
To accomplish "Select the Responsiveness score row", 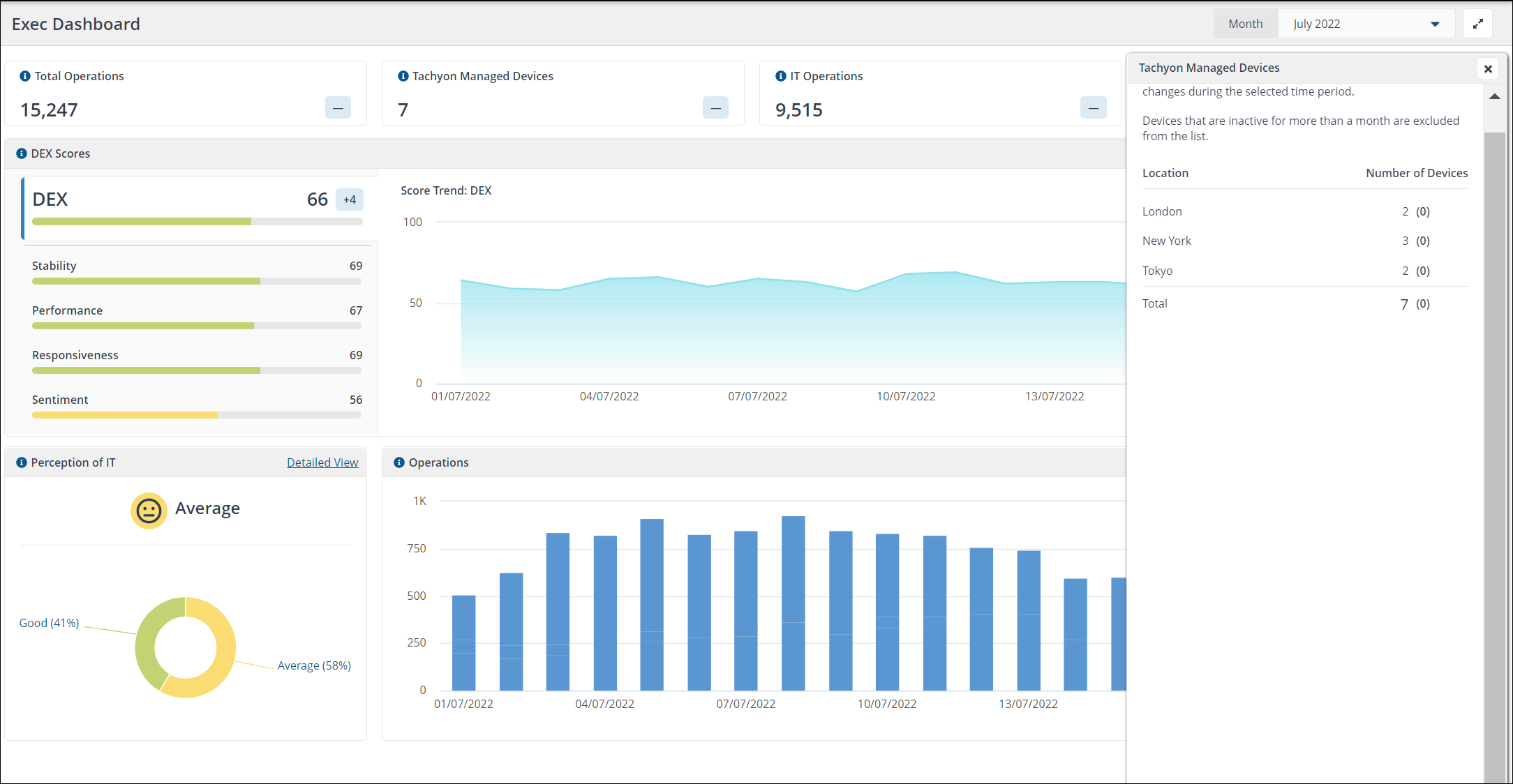I will tap(197, 361).
